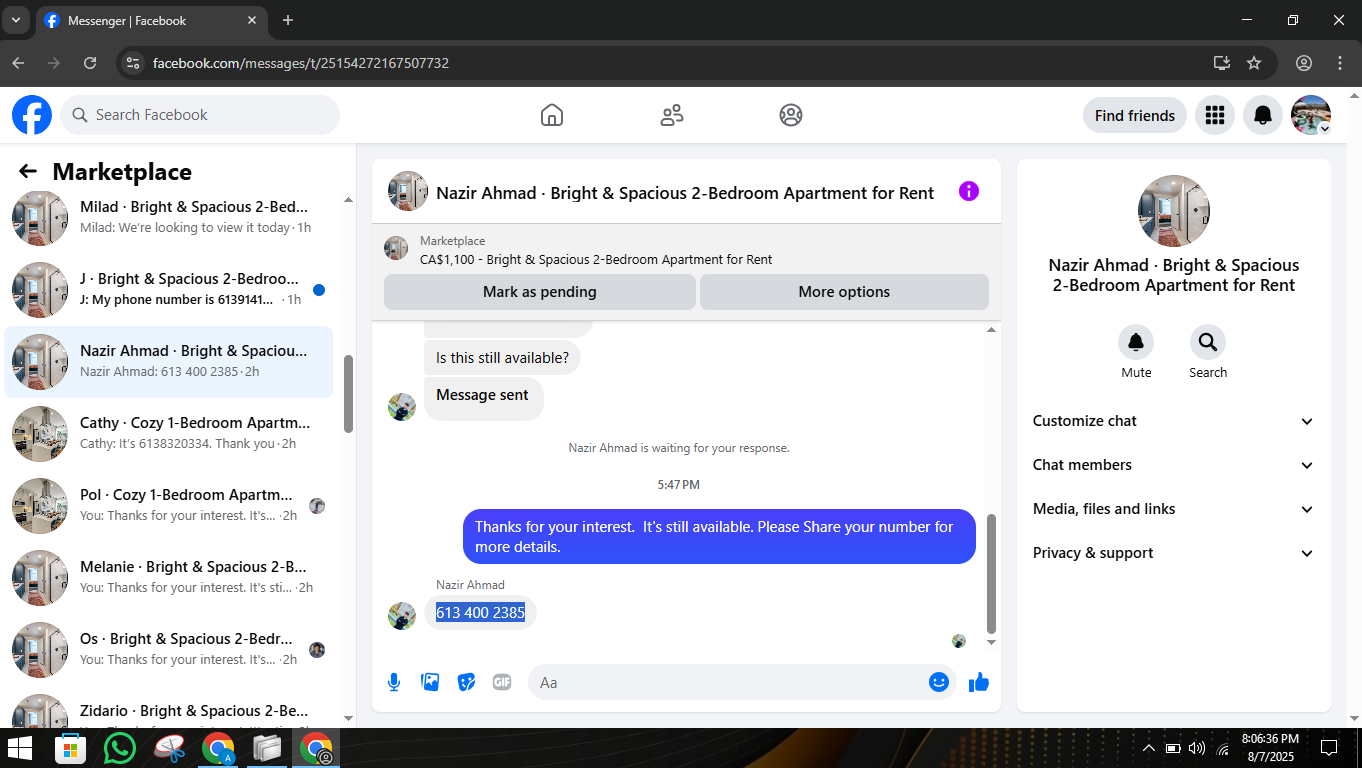Reload the page in Chrome
The image size is (1362, 768).
(x=90, y=63)
